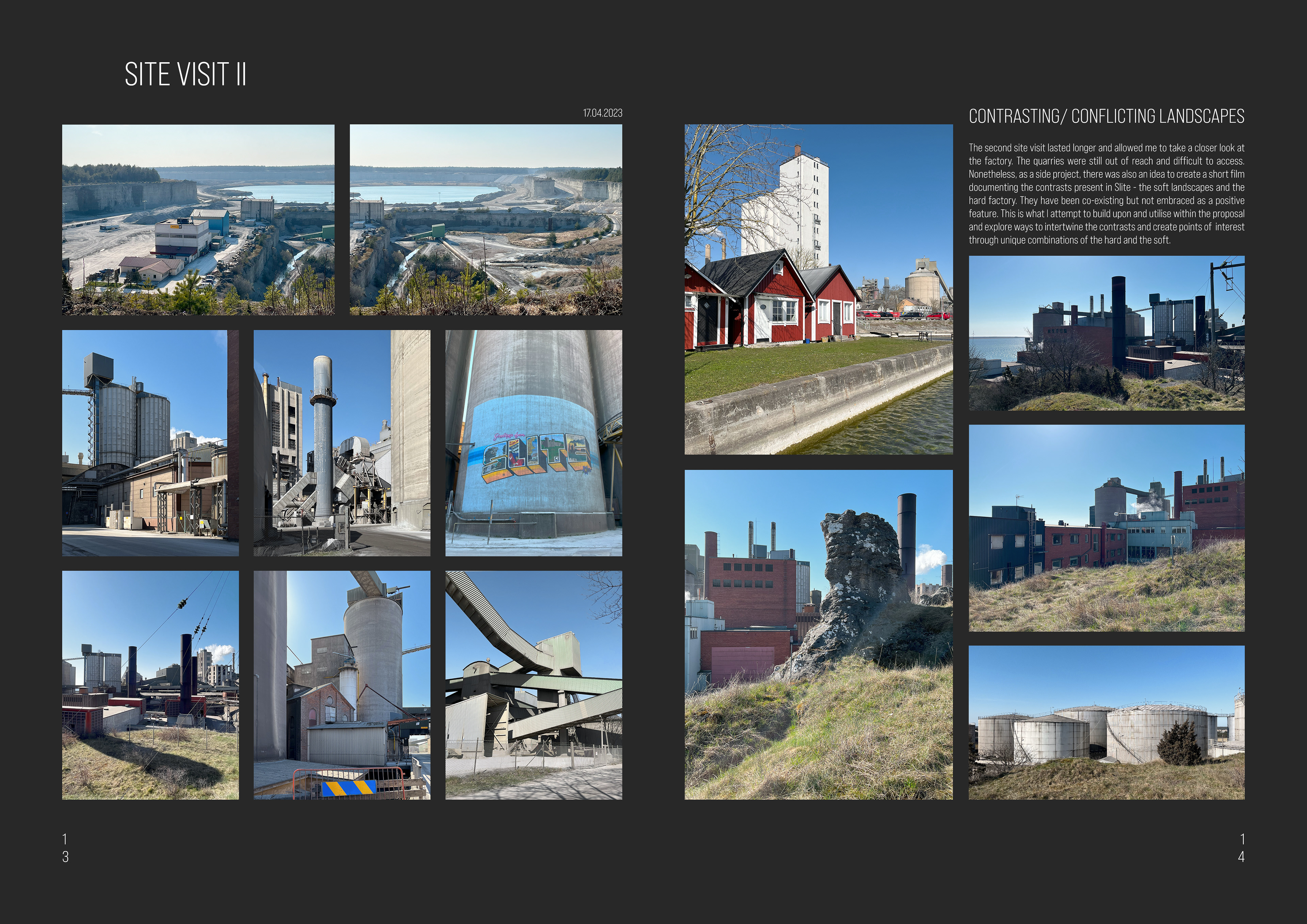
Task: Select the red cottages with white tower photo
Action: [818, 289]
